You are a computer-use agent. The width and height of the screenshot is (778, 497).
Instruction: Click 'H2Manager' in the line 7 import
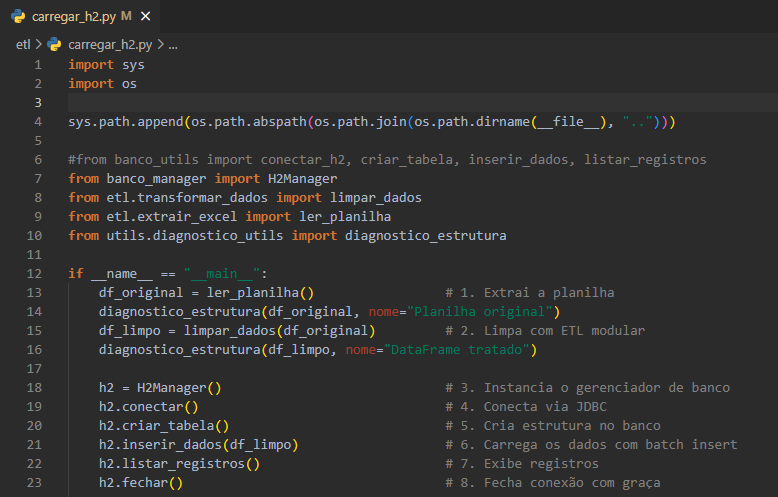[303, 179]
